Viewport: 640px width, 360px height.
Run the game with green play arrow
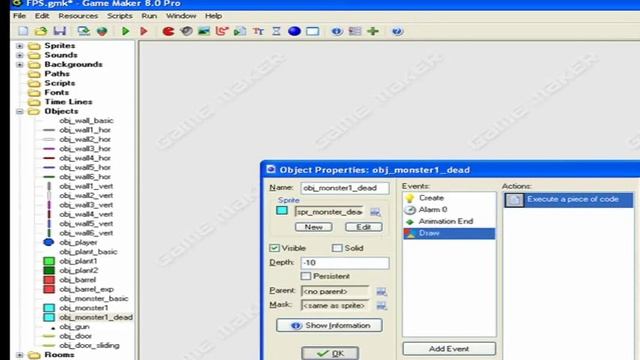(125, 31)
